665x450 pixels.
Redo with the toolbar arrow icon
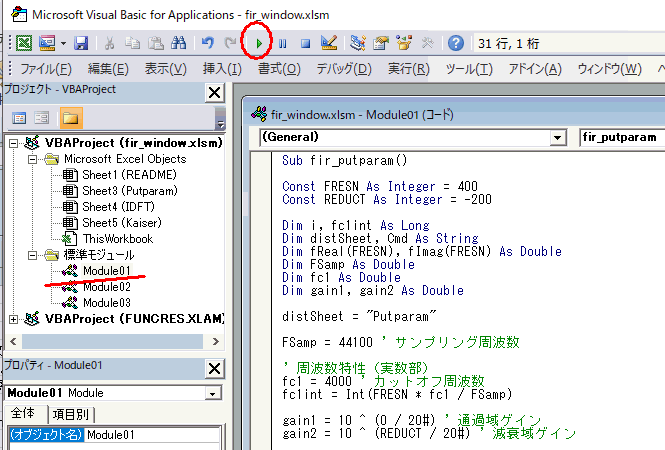tap(230, 43)
